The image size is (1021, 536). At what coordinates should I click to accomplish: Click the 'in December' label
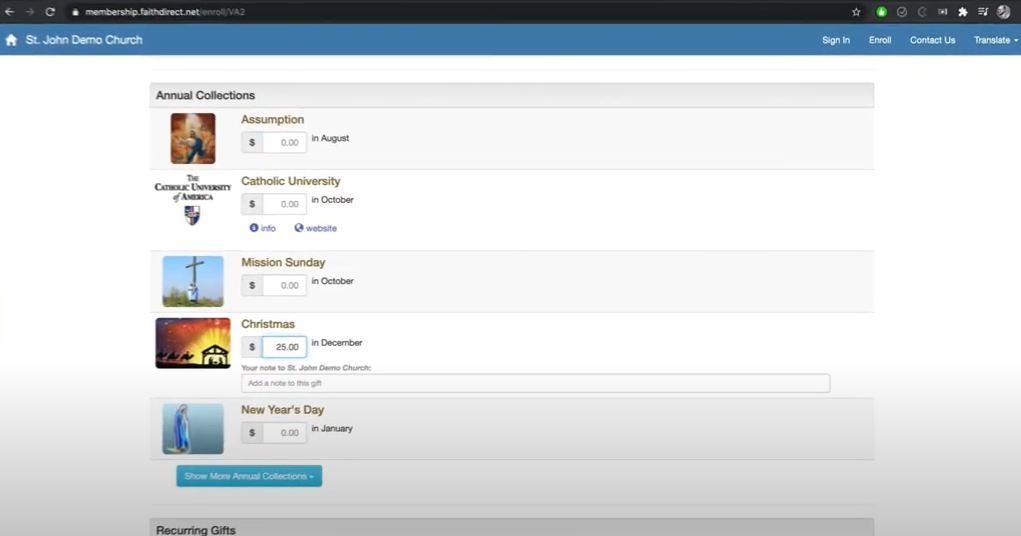[x=337, y=343]
